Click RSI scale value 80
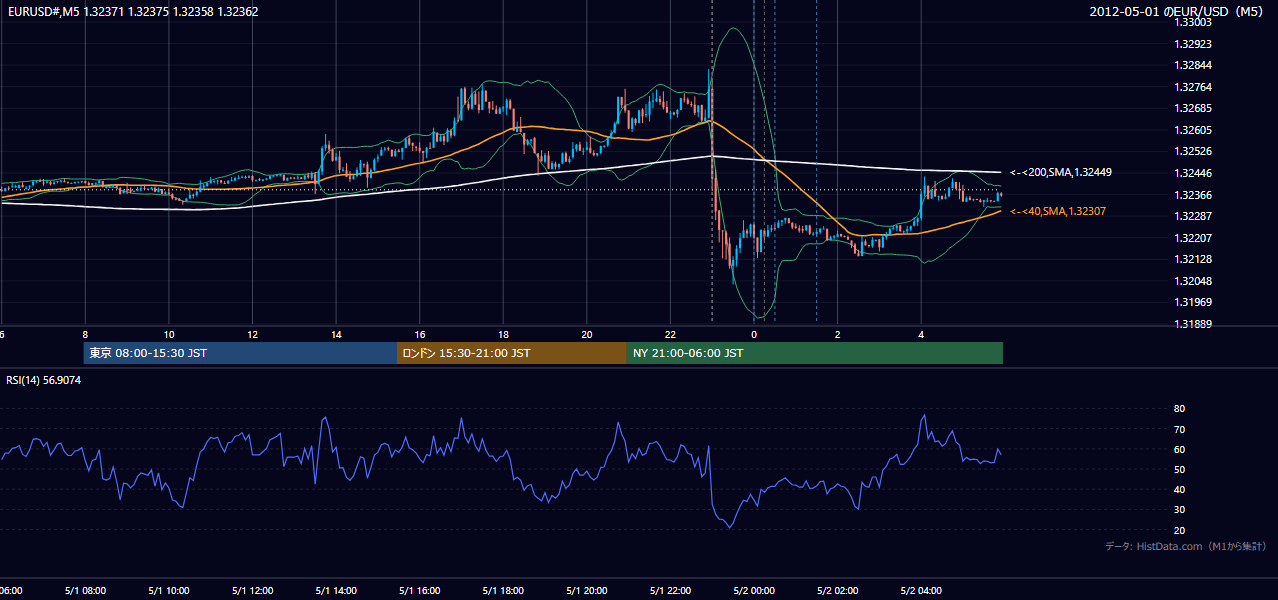Screen dimensions: 1278x600 coord(1179,409)
